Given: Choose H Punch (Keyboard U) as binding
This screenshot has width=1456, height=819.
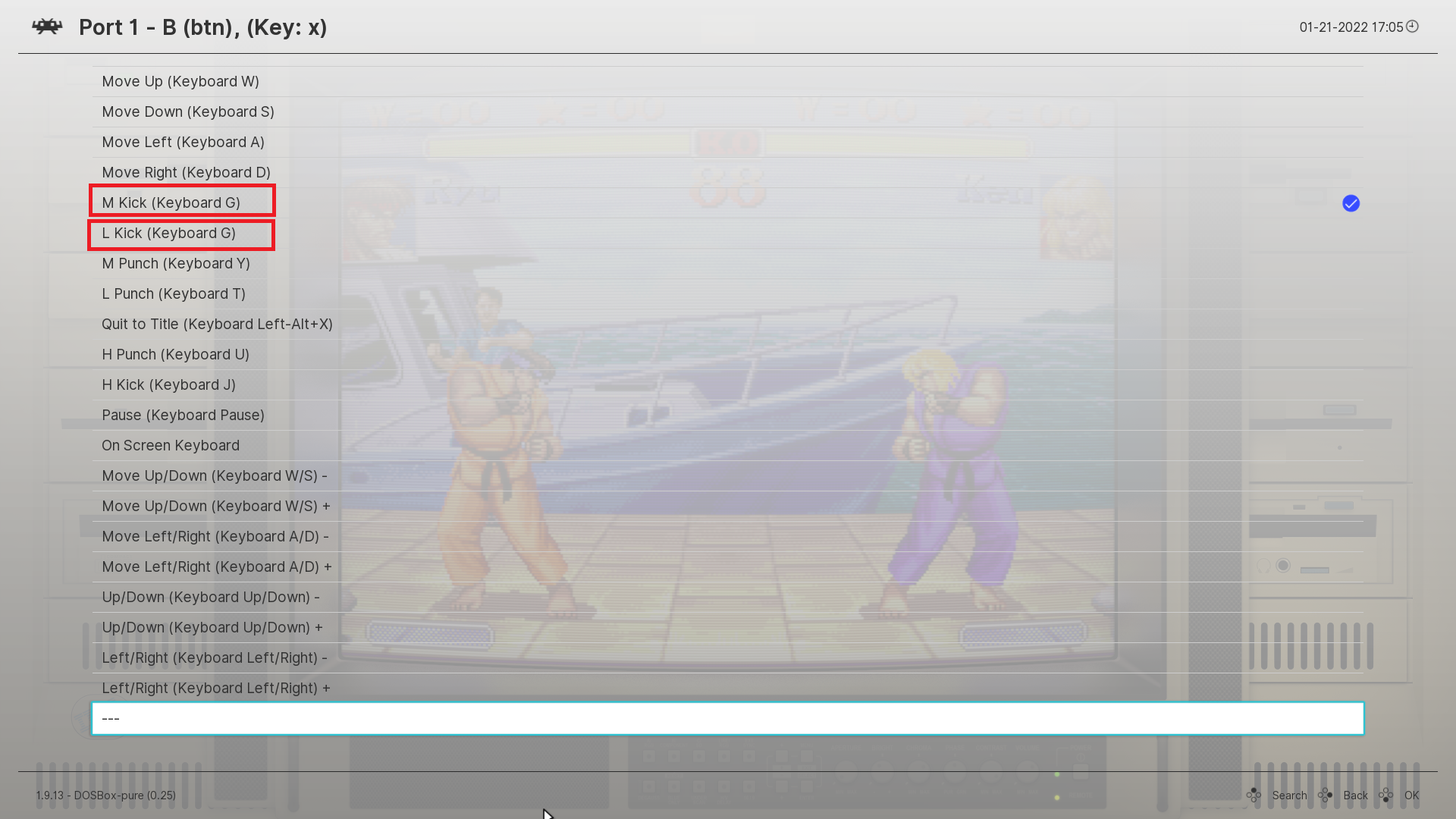Looking at the screenshot, I should point(176,354).
